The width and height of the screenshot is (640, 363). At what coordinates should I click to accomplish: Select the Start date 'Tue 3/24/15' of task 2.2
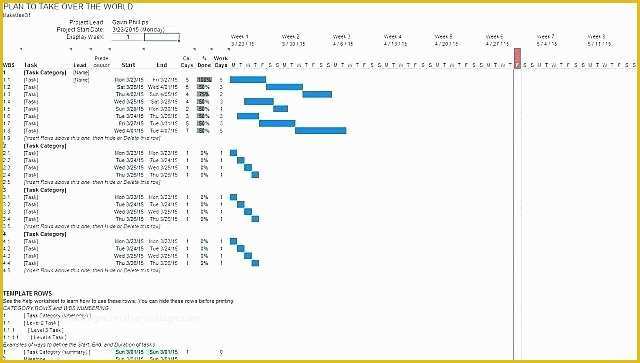[x=129, y=160]
